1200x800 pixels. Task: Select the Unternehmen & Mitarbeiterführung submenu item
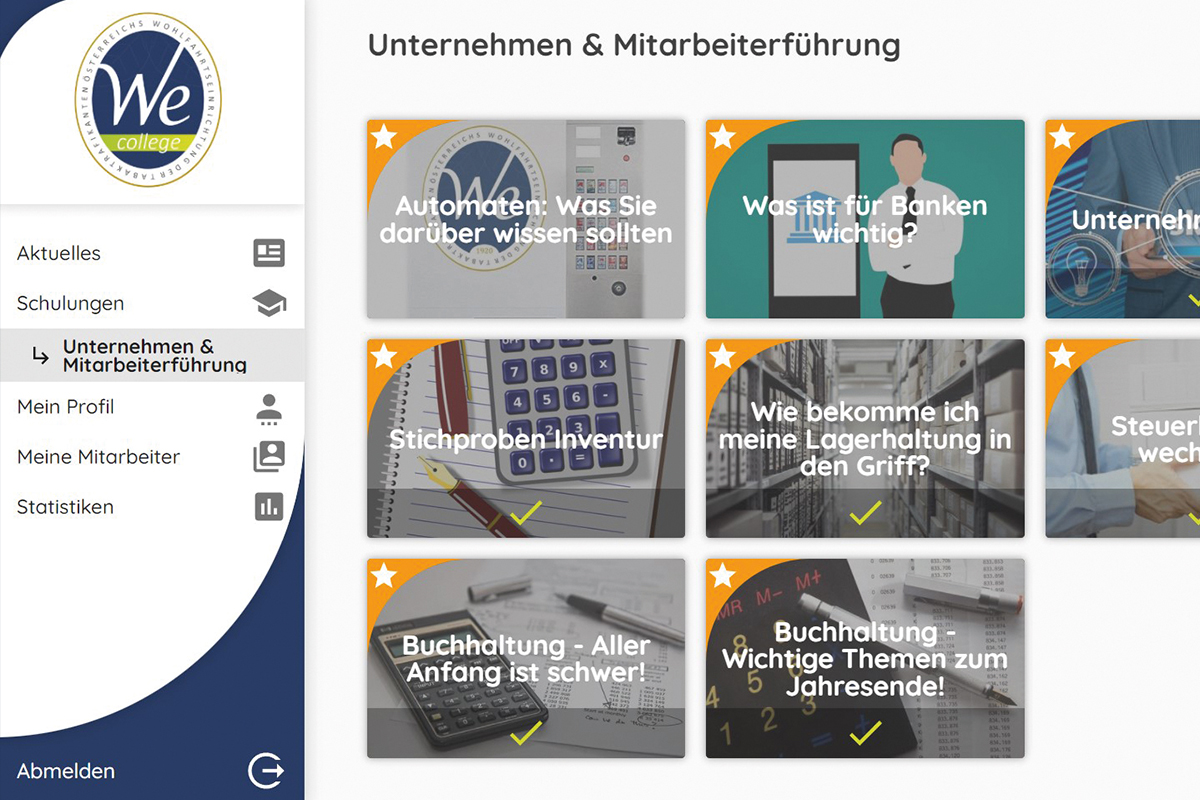coord(152,356)
